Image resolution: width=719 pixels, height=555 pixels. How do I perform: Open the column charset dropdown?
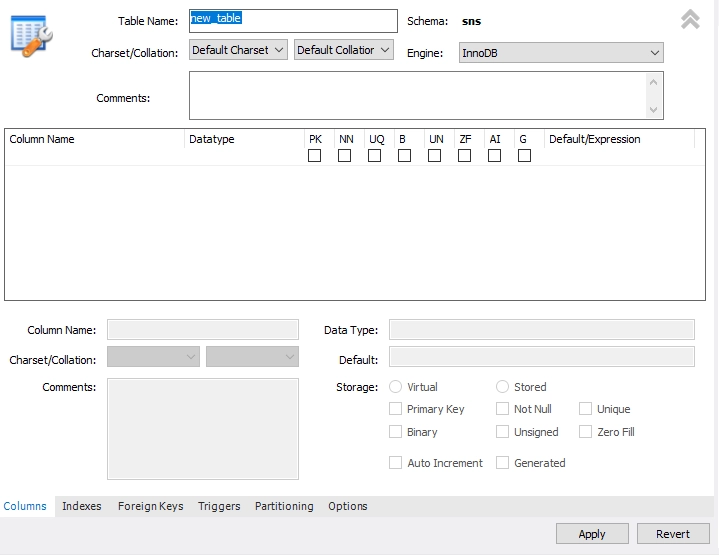tap(154, 356)
